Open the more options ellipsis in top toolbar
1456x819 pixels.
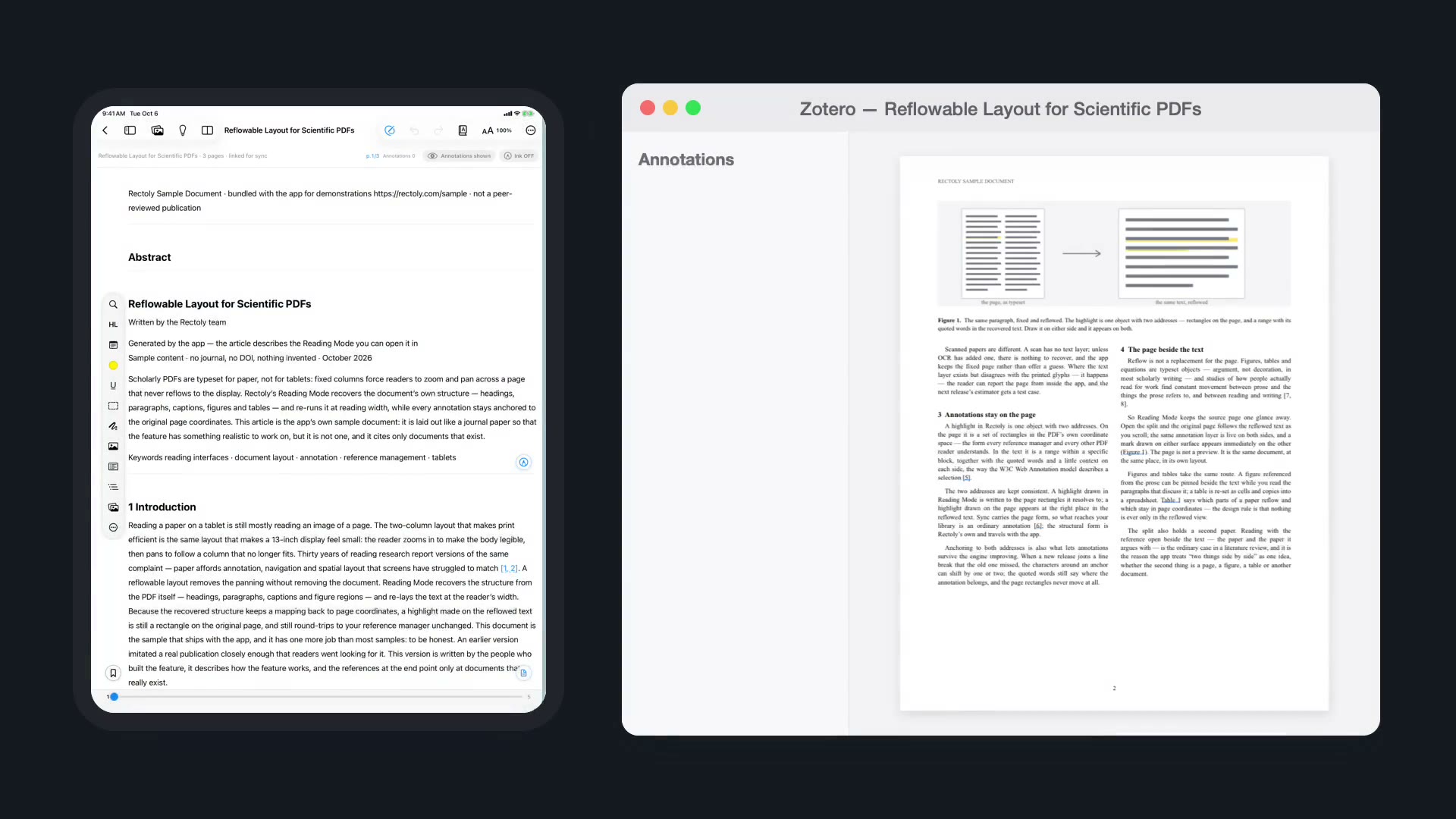tap(531, 130)
